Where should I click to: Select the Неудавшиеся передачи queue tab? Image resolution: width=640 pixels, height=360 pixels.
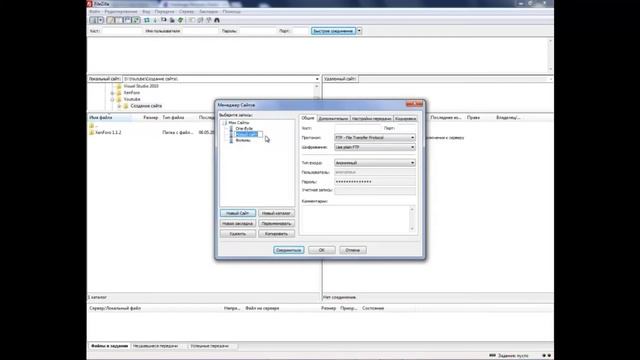point(156,346)
